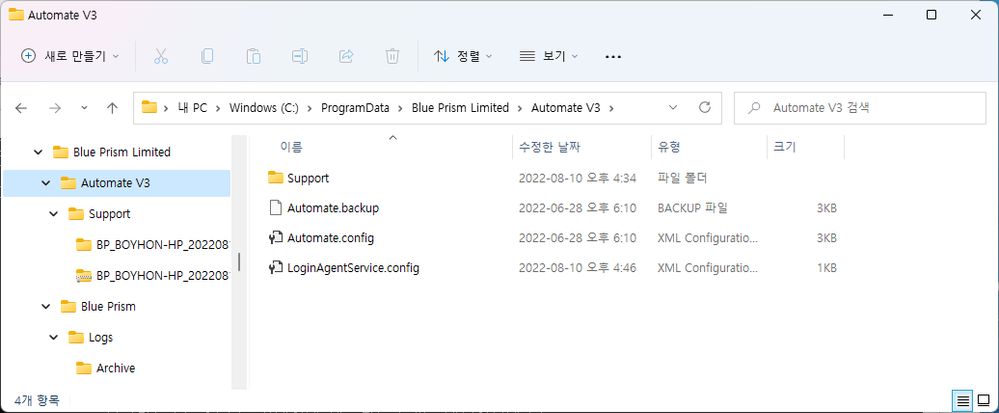The height and width of the screenshot is (413, 999).
Task: Go up one folder level arrow
Action: point(112,108)
